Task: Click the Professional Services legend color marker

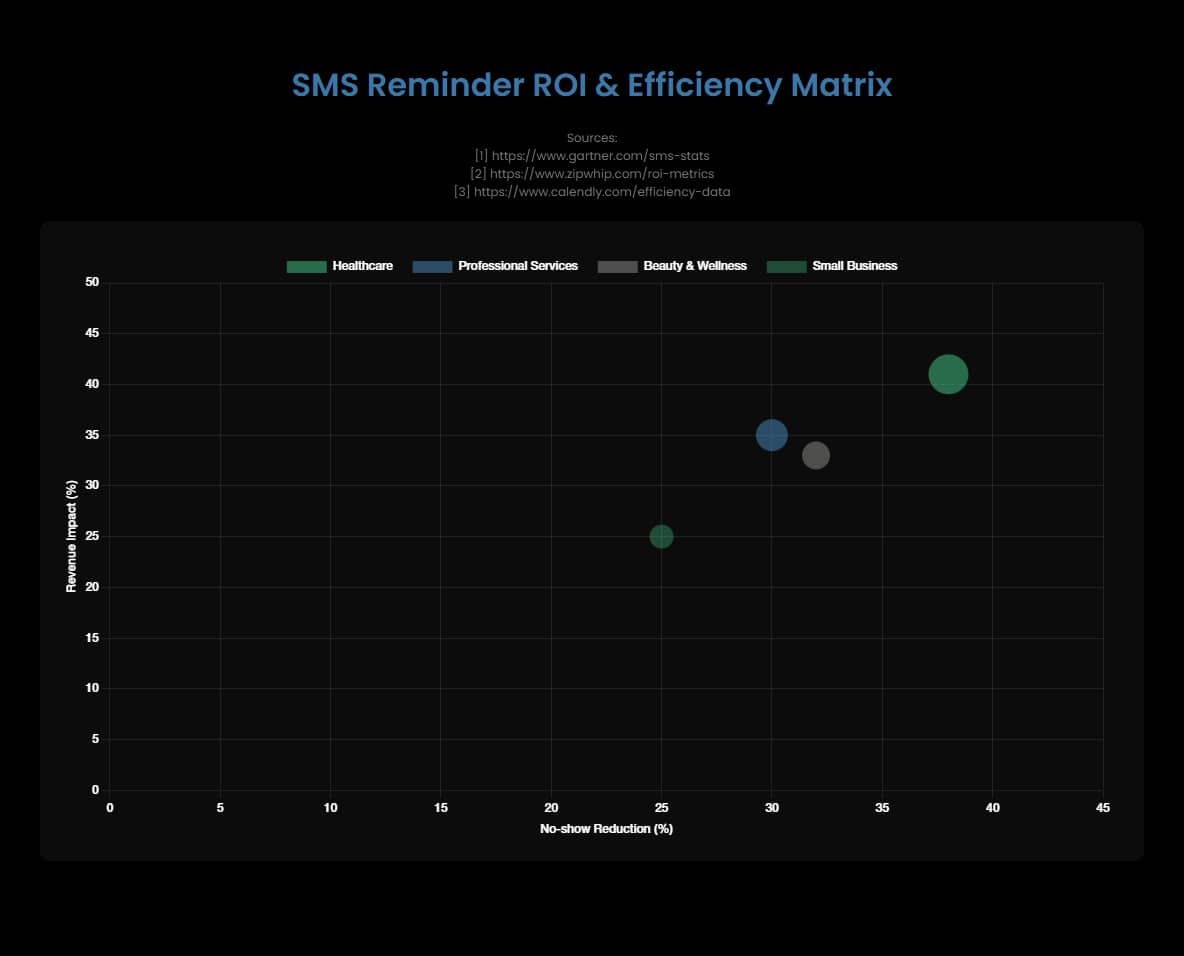Action: 430,266
